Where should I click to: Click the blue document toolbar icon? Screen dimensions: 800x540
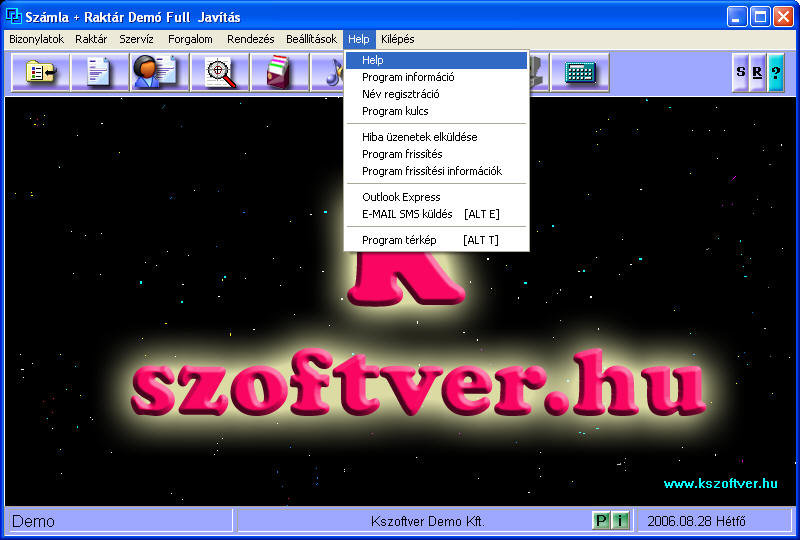pyautogui.click(x=100, y=72)
